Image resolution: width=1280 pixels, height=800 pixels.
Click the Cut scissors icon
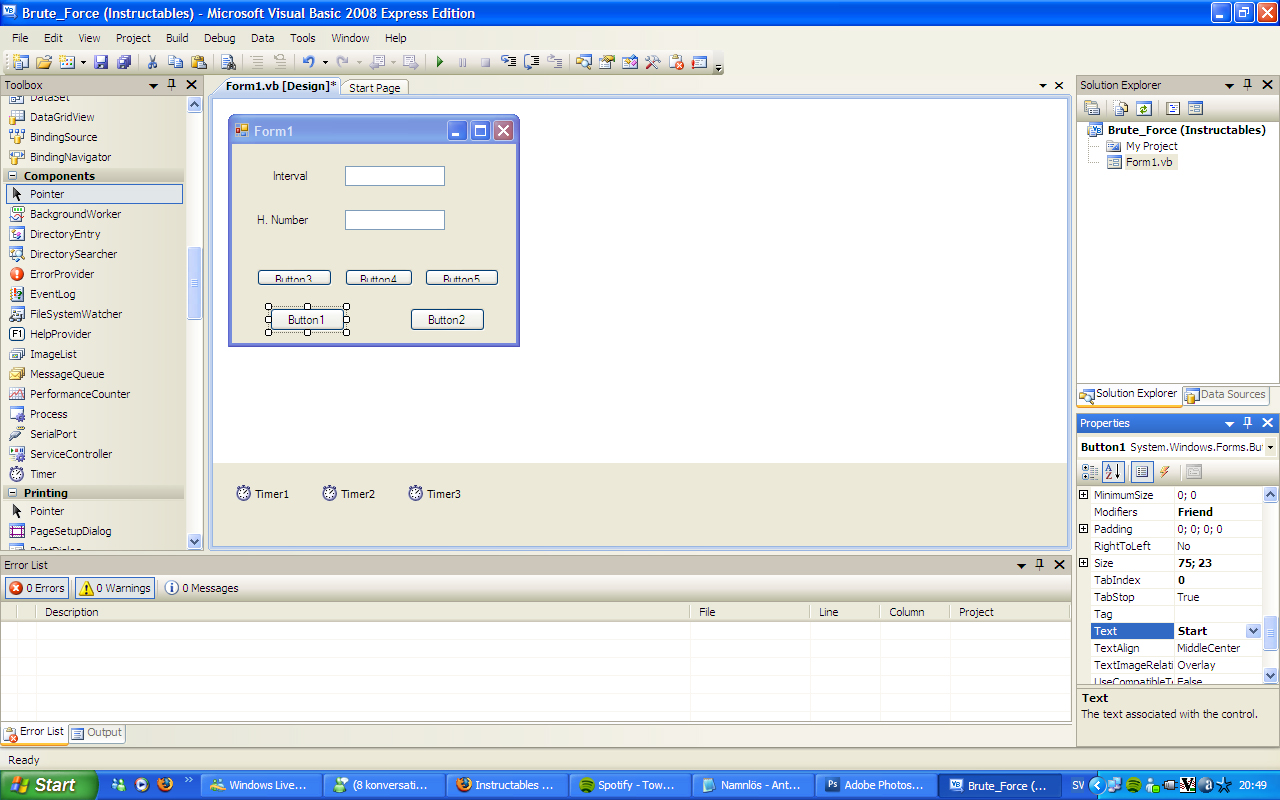click(x=151, y=62)
